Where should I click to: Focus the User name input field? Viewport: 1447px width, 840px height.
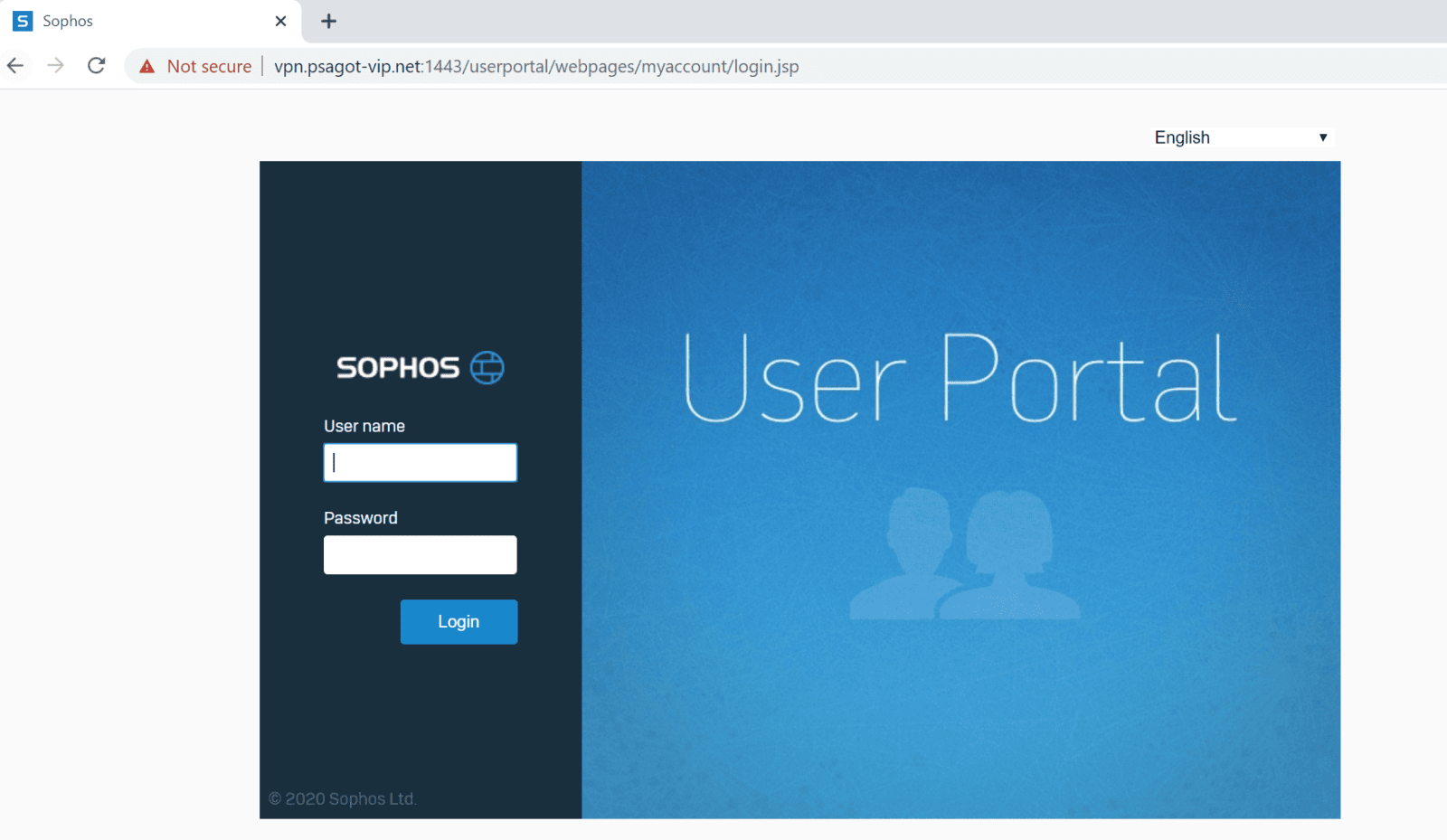(x=421, y=462)
